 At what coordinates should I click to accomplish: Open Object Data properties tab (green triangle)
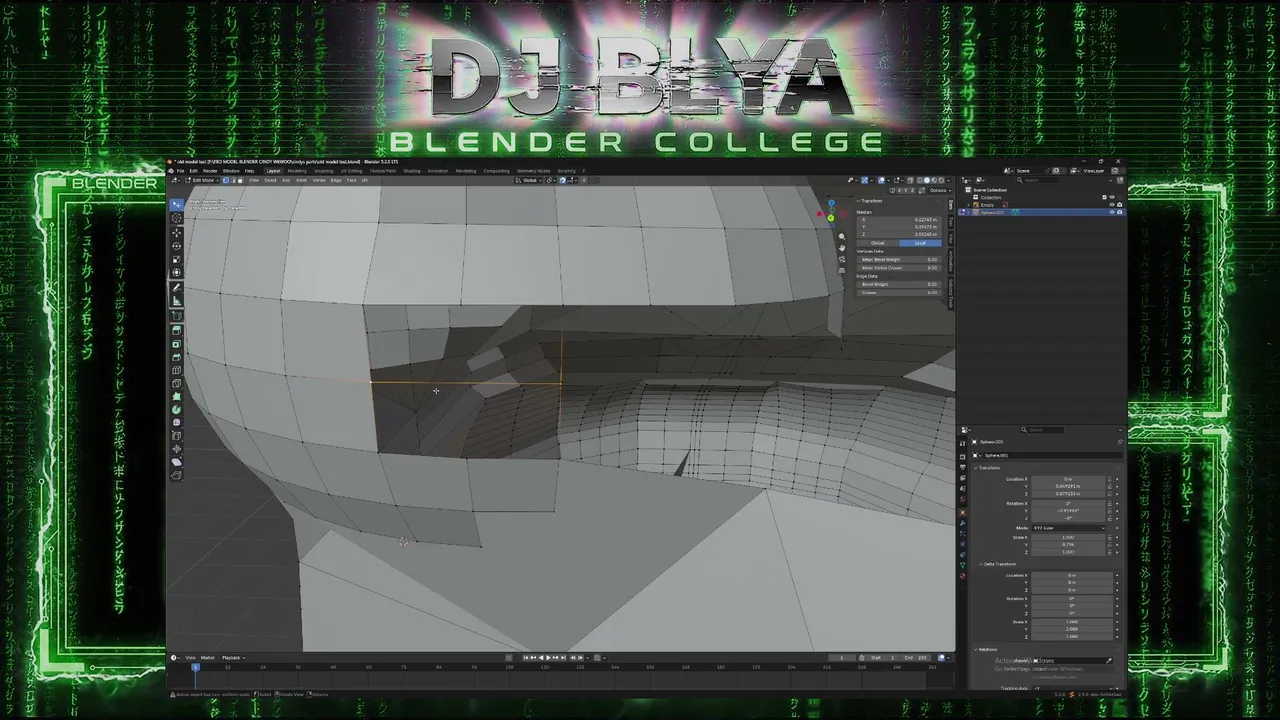click(963, 565)
